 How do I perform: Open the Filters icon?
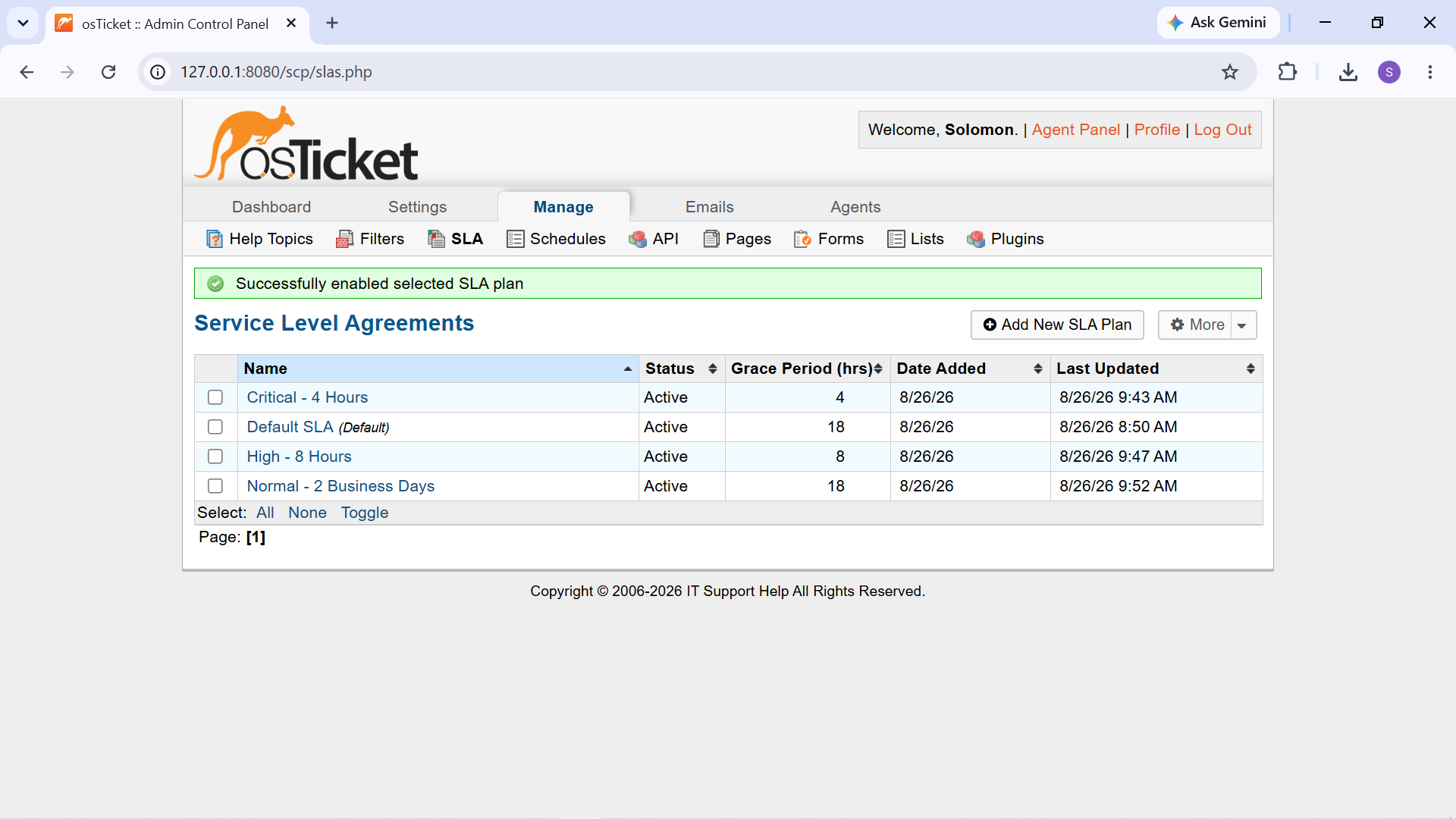coord(344,239)
